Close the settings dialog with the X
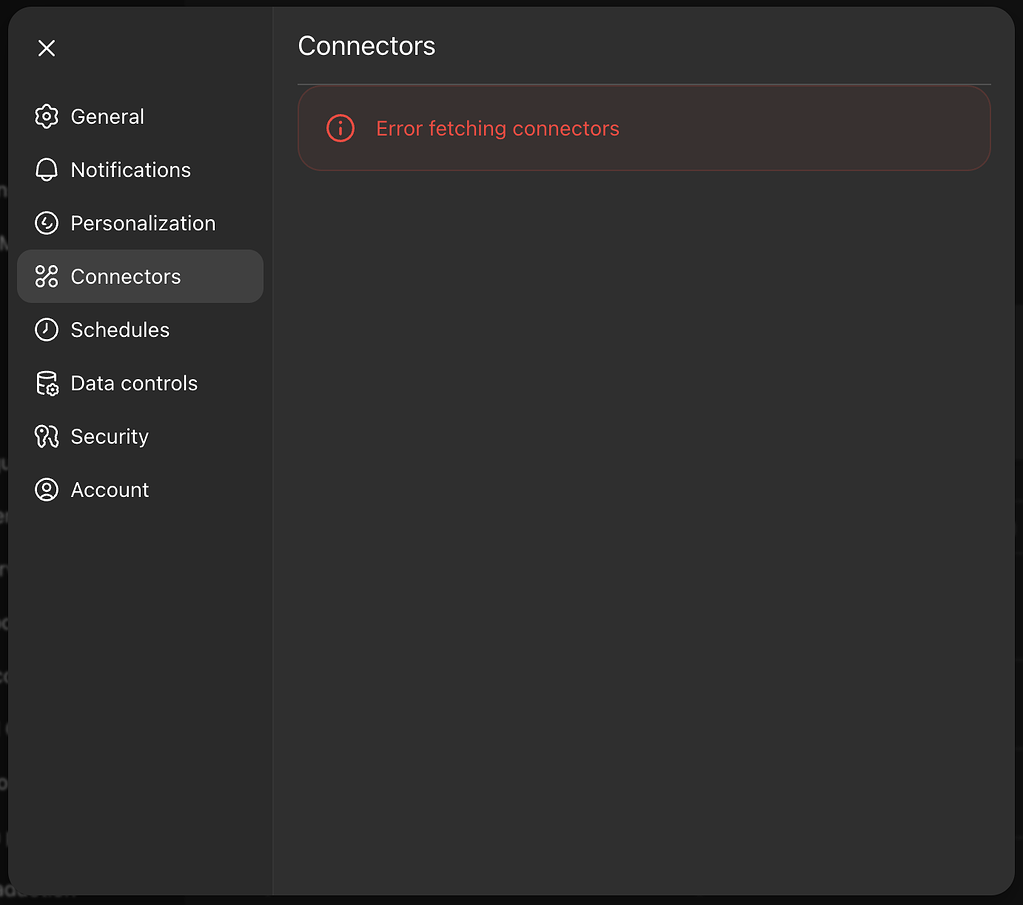The height and width of the screenshot is (905, 1023). pyautogui.click(x=46, y=47)
